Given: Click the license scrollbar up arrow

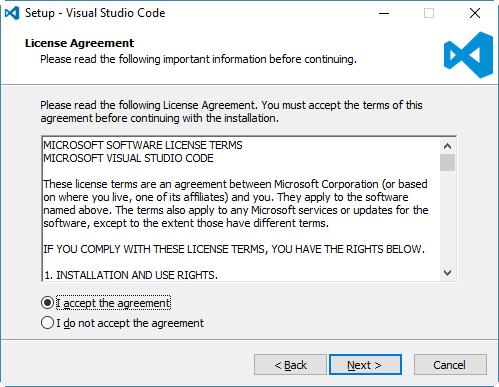Looking at the screenshot, I should (447, 146).
